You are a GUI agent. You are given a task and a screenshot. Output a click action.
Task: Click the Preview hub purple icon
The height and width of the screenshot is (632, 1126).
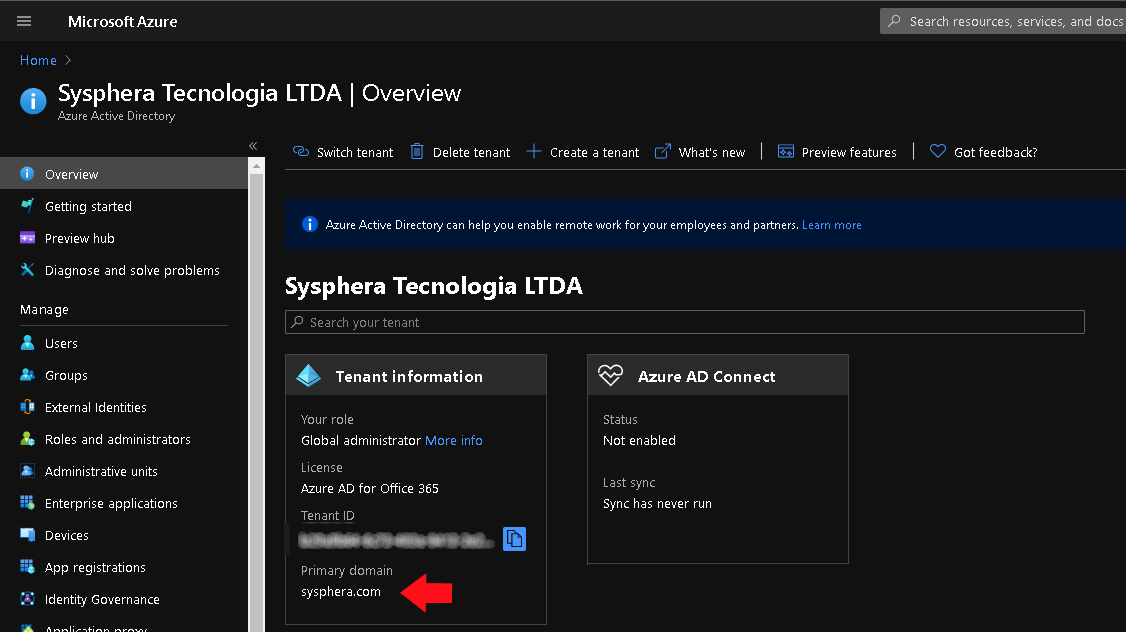pyautogui.click(x=27, y=238)
